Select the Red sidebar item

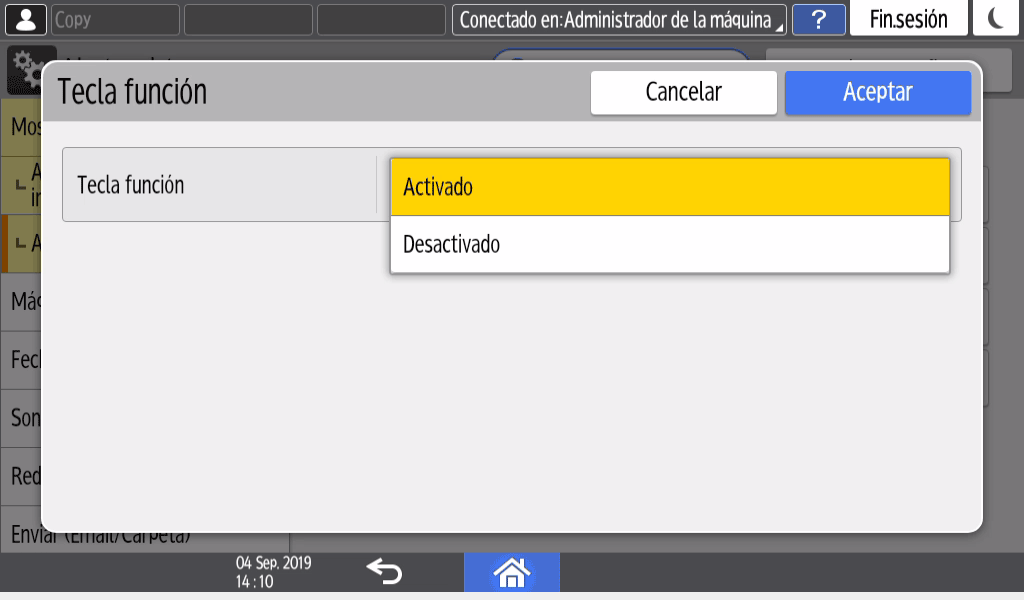[x=22, y=476]
